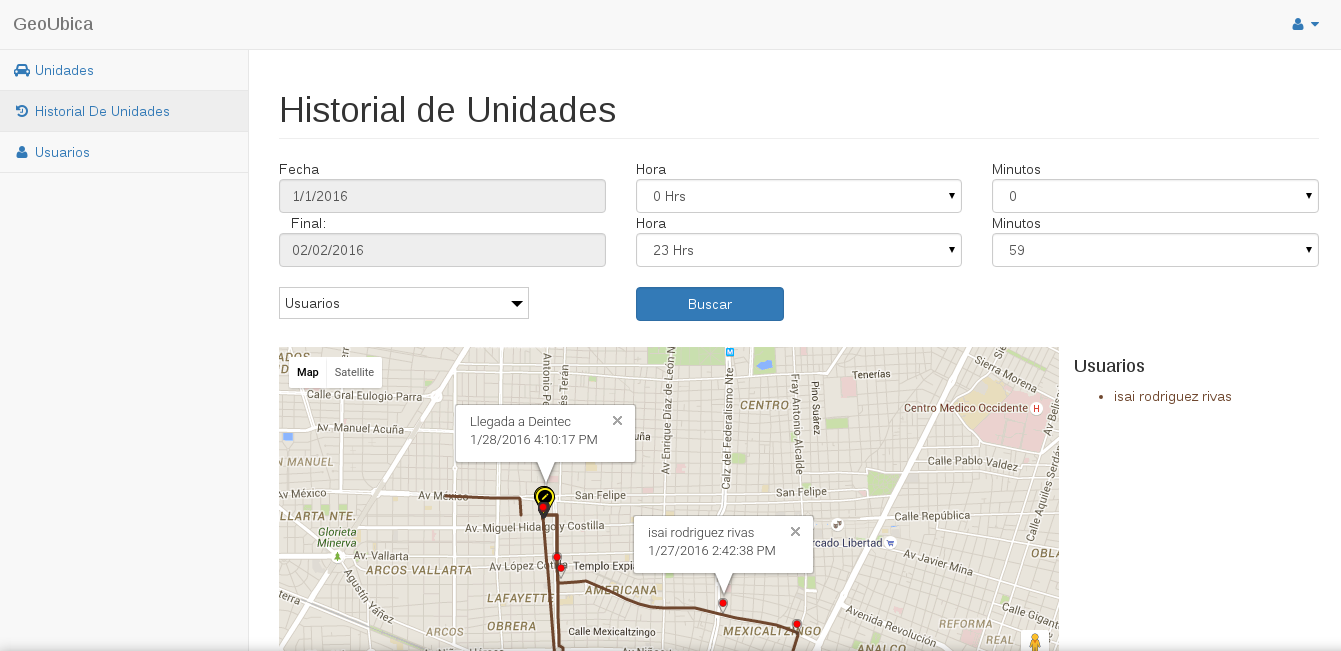This screenshot has width=1341, height=651.
Task: Switch map to Map view
Action: 308,372
